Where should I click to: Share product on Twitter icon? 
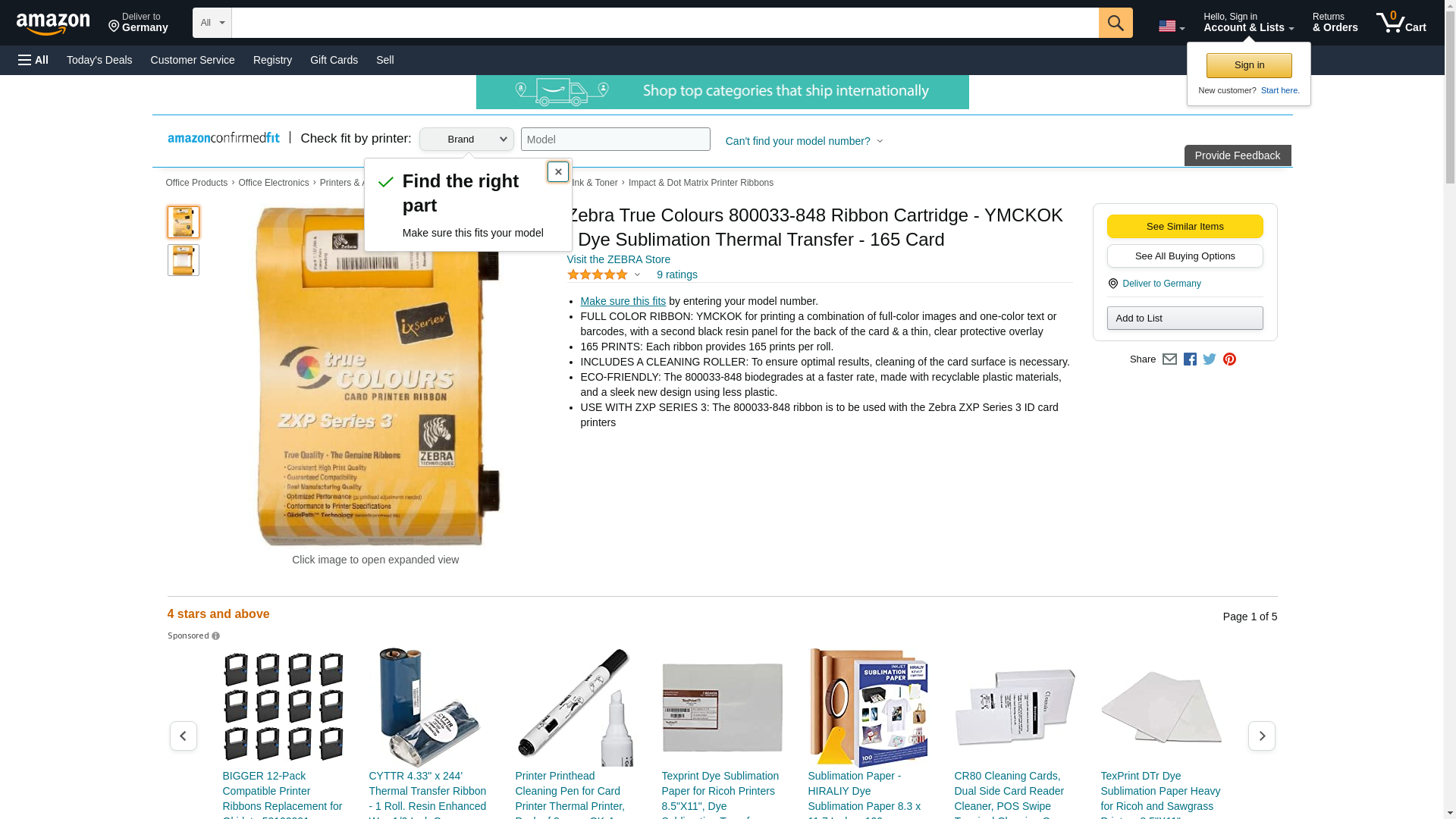click(1210, 359)
